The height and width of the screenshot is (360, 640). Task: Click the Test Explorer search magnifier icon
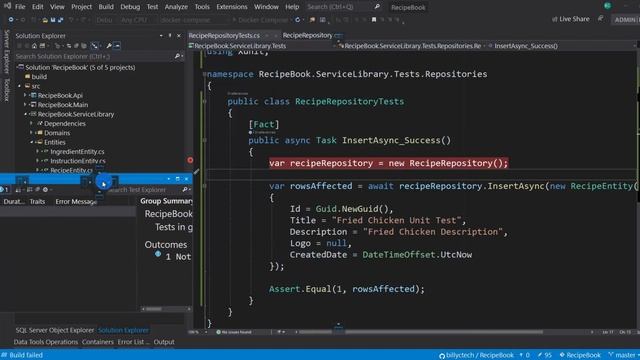(185, 189)
